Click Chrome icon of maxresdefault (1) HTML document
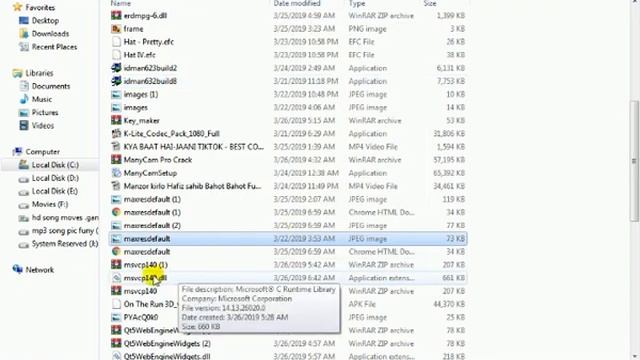Screen dimensions: 640x360 pyautogui.click(x=116, y=212)
